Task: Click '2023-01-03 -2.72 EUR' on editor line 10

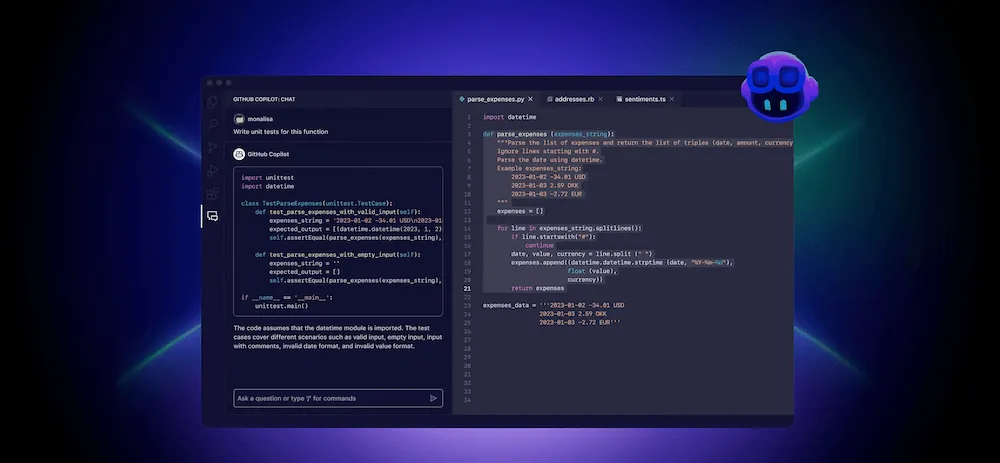Action: tap(547, 194)
